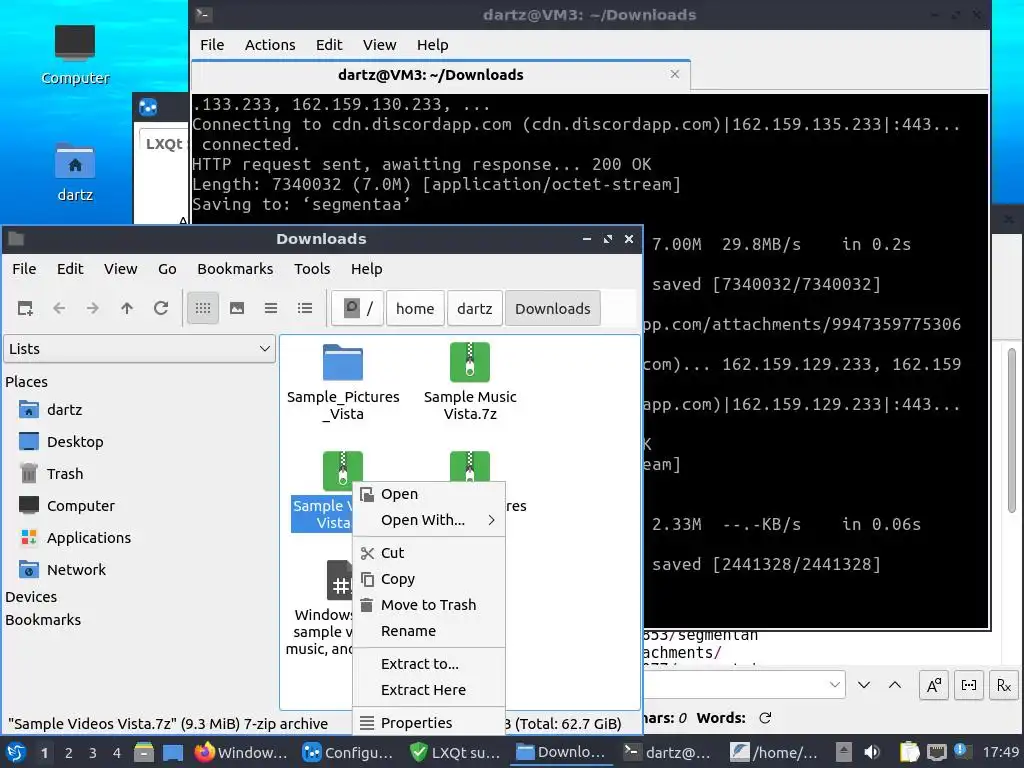Switch to Configuration taskbar window
Image resolution: width=1024 pixels, height=768 pixels.
pos(349,753)
